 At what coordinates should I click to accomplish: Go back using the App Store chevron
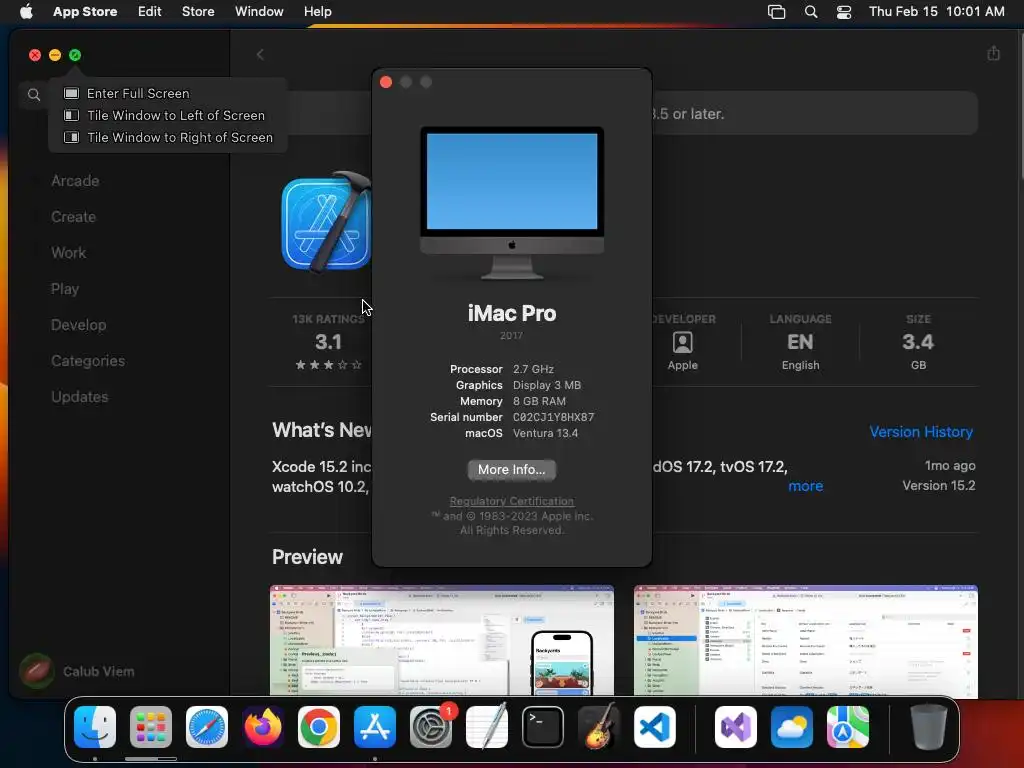[260, 54]
